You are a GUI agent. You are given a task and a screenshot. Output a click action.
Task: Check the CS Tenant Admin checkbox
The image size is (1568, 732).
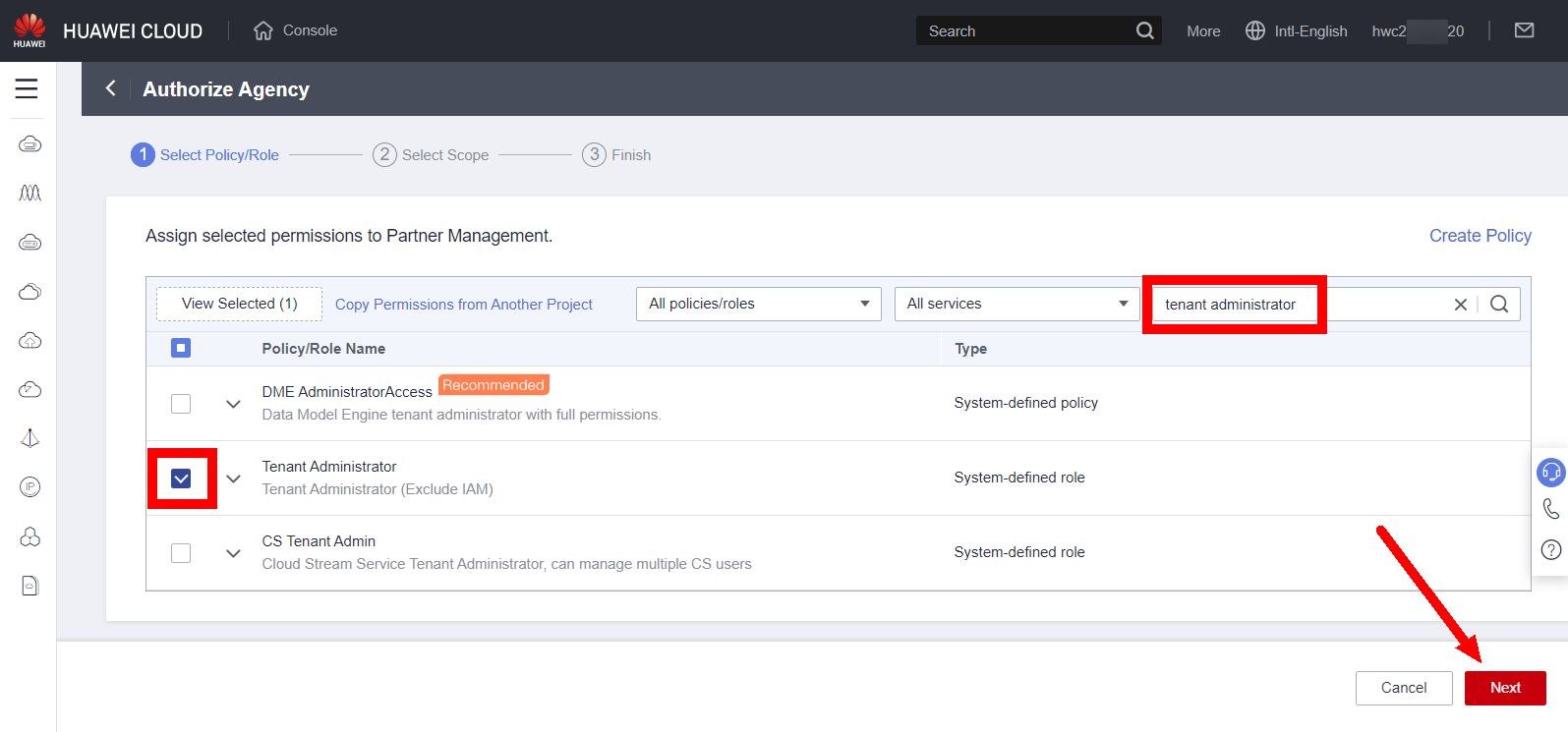tap(181, 553)
